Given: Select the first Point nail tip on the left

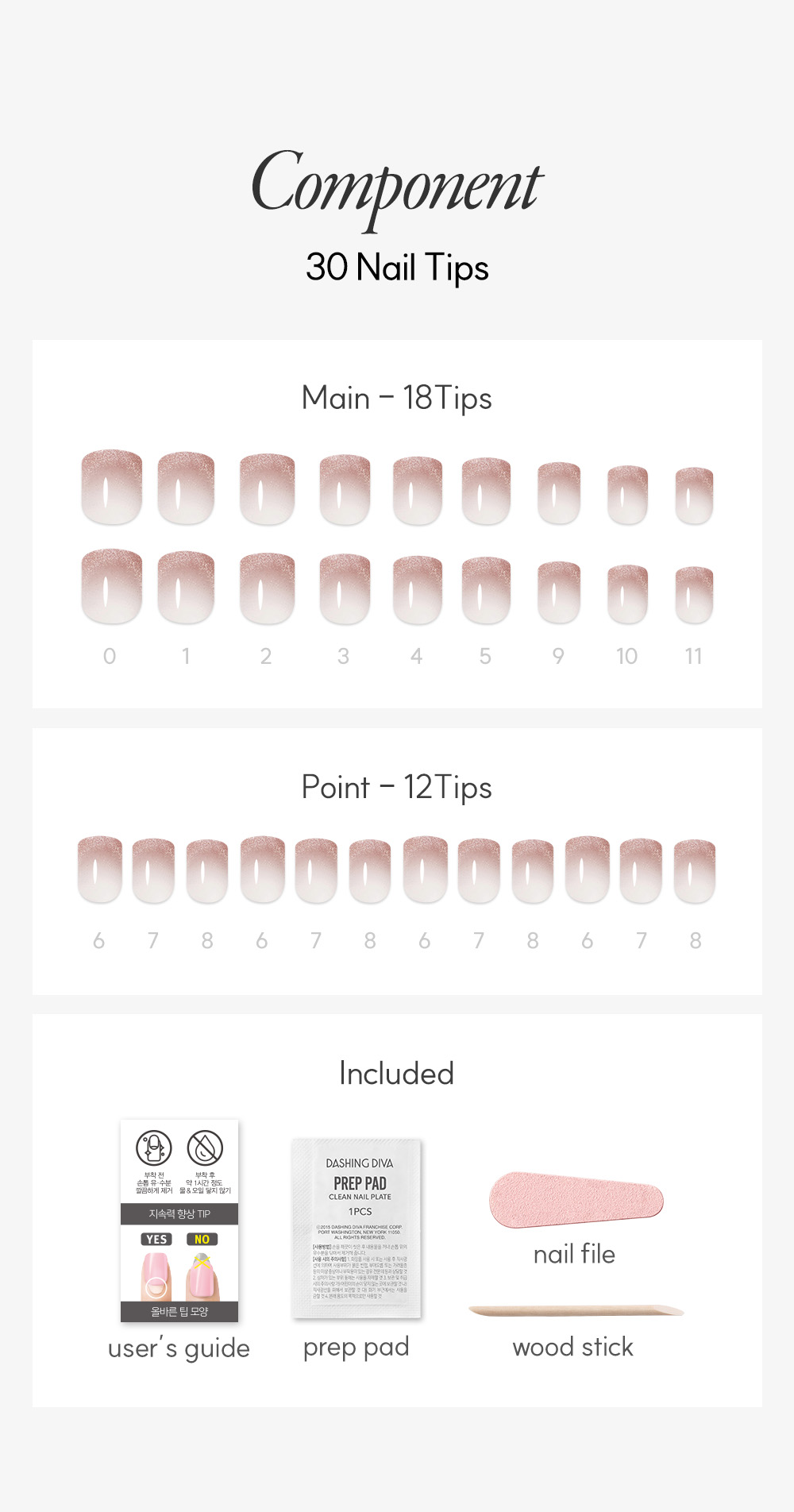Looking at the screenshot, I should (x=99, y=869).
